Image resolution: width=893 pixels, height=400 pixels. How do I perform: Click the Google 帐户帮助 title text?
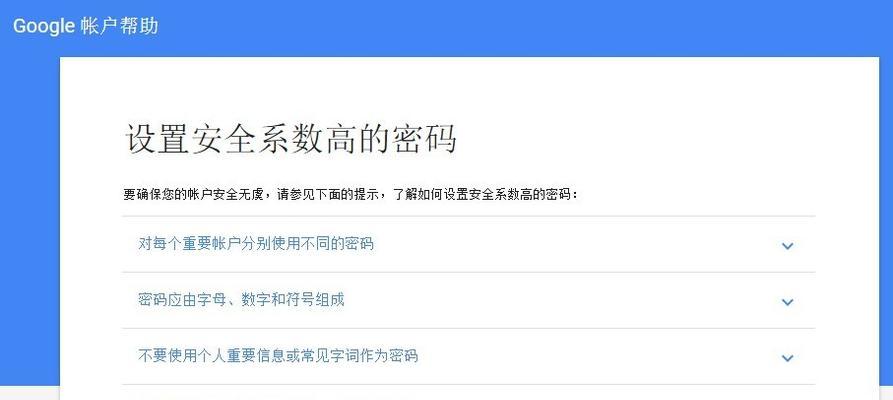85,26
